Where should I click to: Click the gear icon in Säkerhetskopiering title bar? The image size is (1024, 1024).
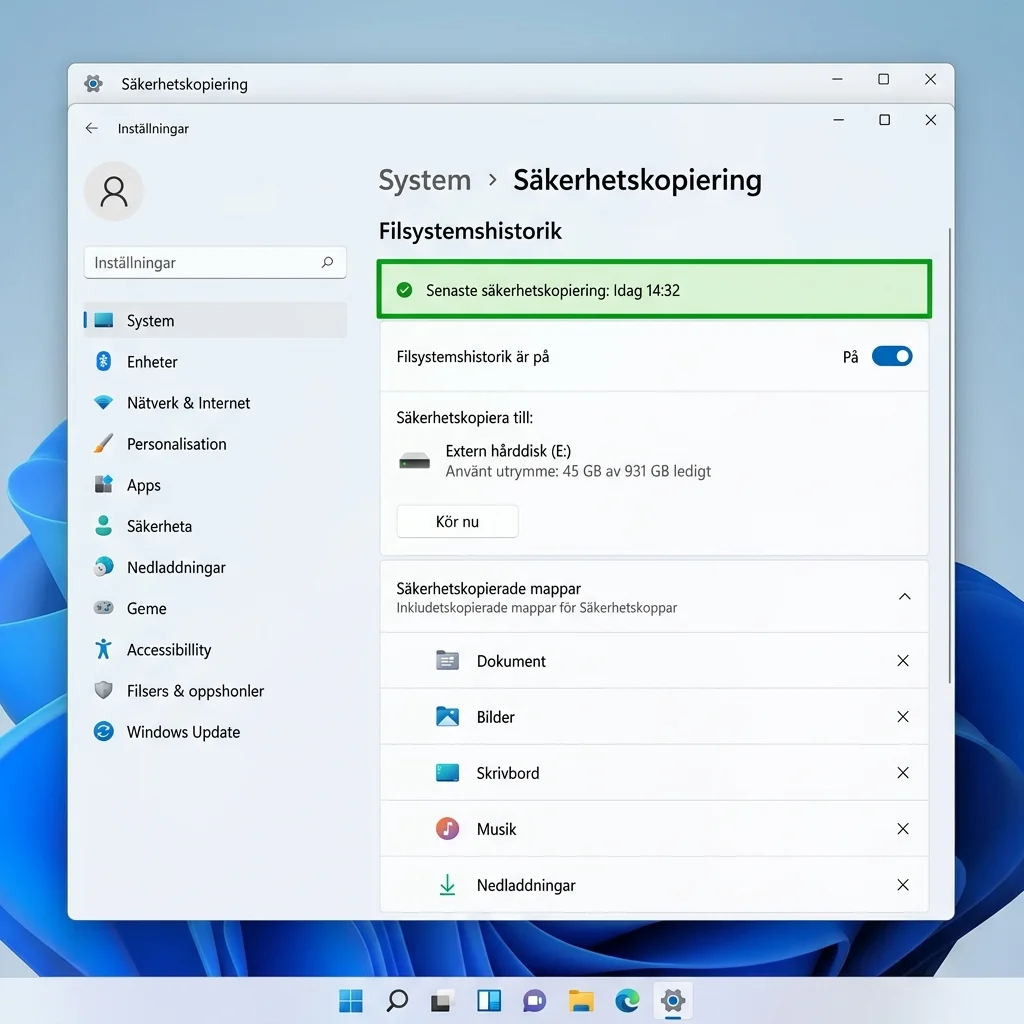pyautogui.click(x=93, y=84)
